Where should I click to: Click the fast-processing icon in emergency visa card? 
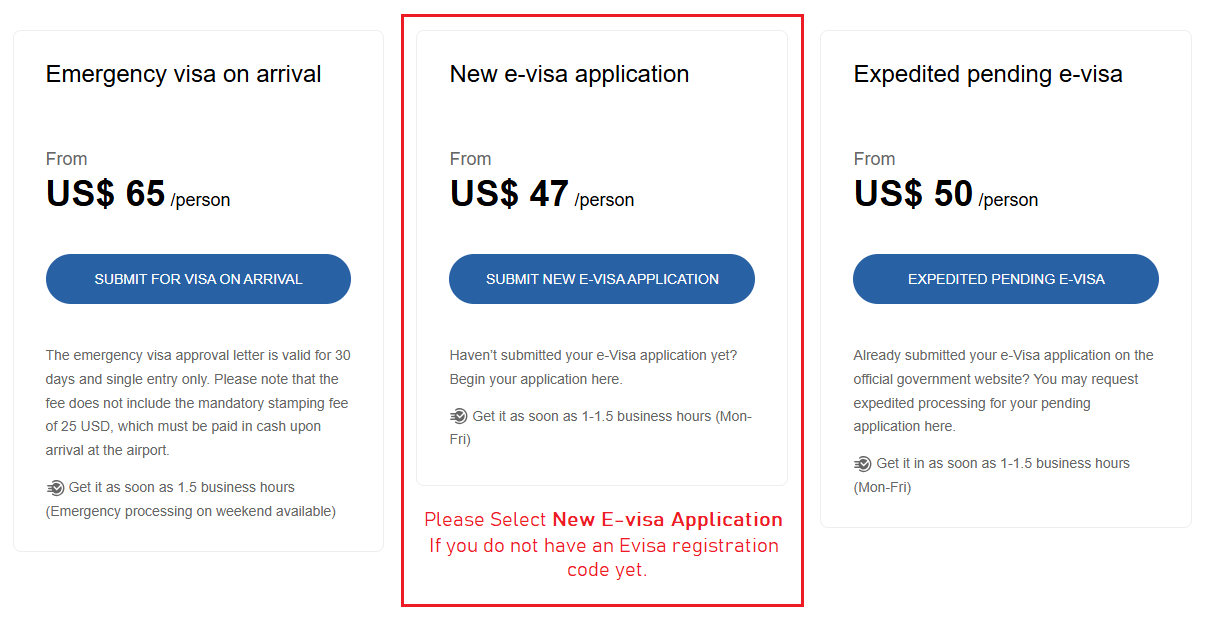pyautogui.click(x=55, y=488)
